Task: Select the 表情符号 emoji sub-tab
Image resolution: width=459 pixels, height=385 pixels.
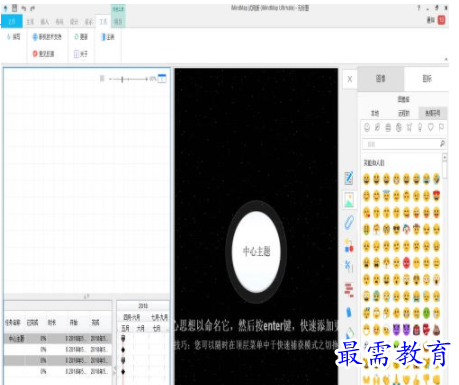Action: coord(432,113)
